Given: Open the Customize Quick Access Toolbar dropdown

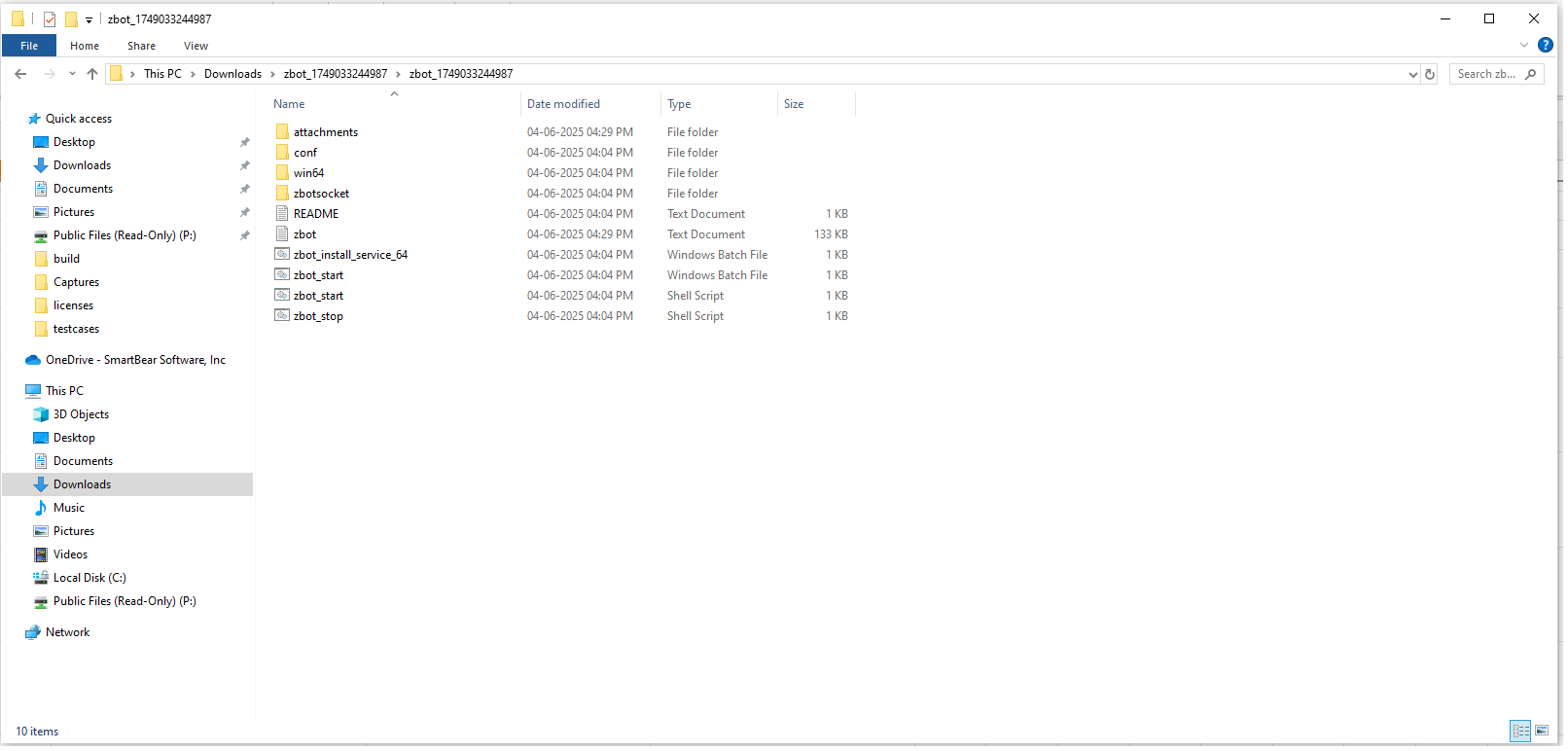Looking at the screenshot, I should tap(89, 19).
